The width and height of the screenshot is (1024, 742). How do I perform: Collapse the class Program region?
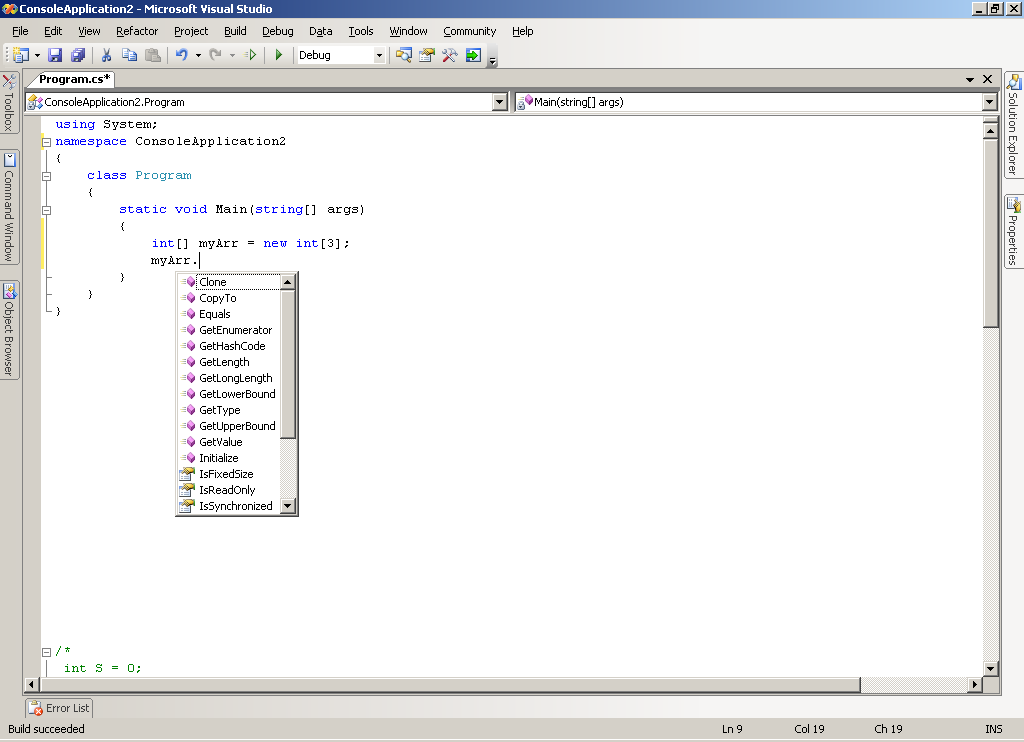click(46, 176)
